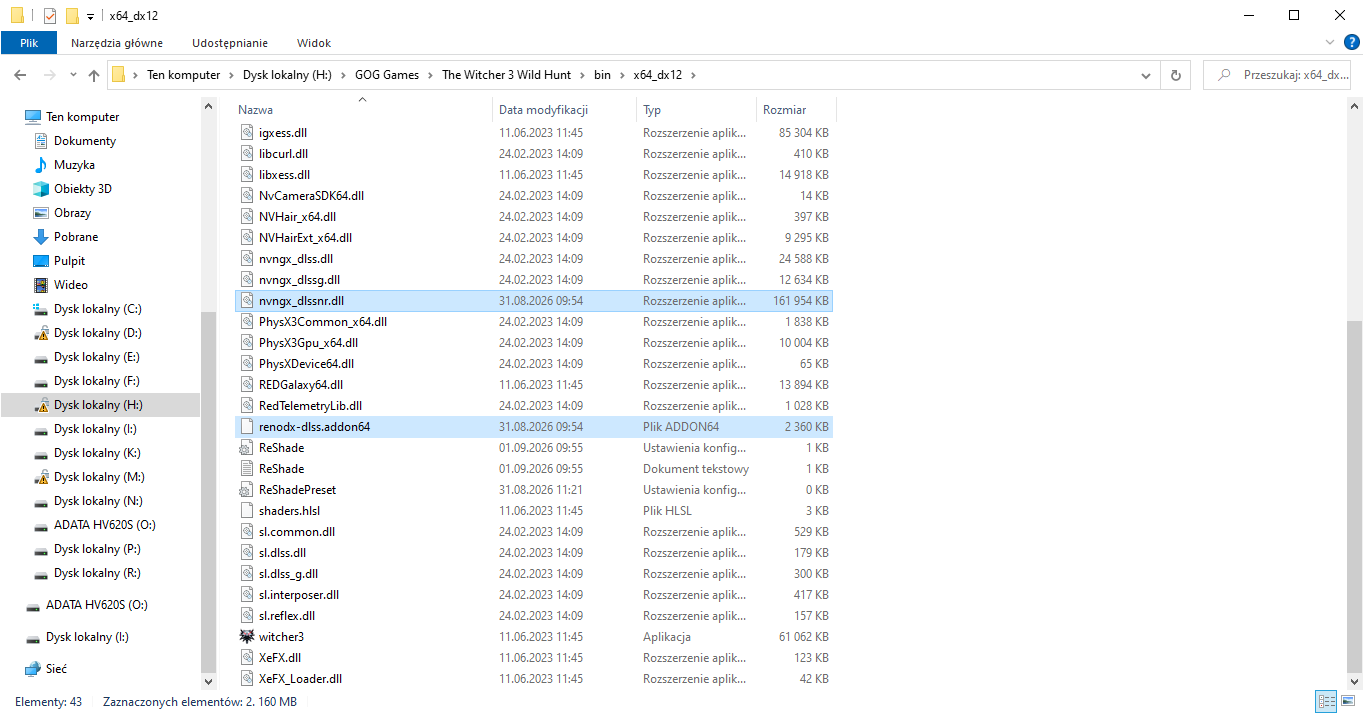Image resolution: width=1364 pixels, height=714 pixels.
Task: Open the Obrazy pictures icon
Action: (x=41, y=213)
